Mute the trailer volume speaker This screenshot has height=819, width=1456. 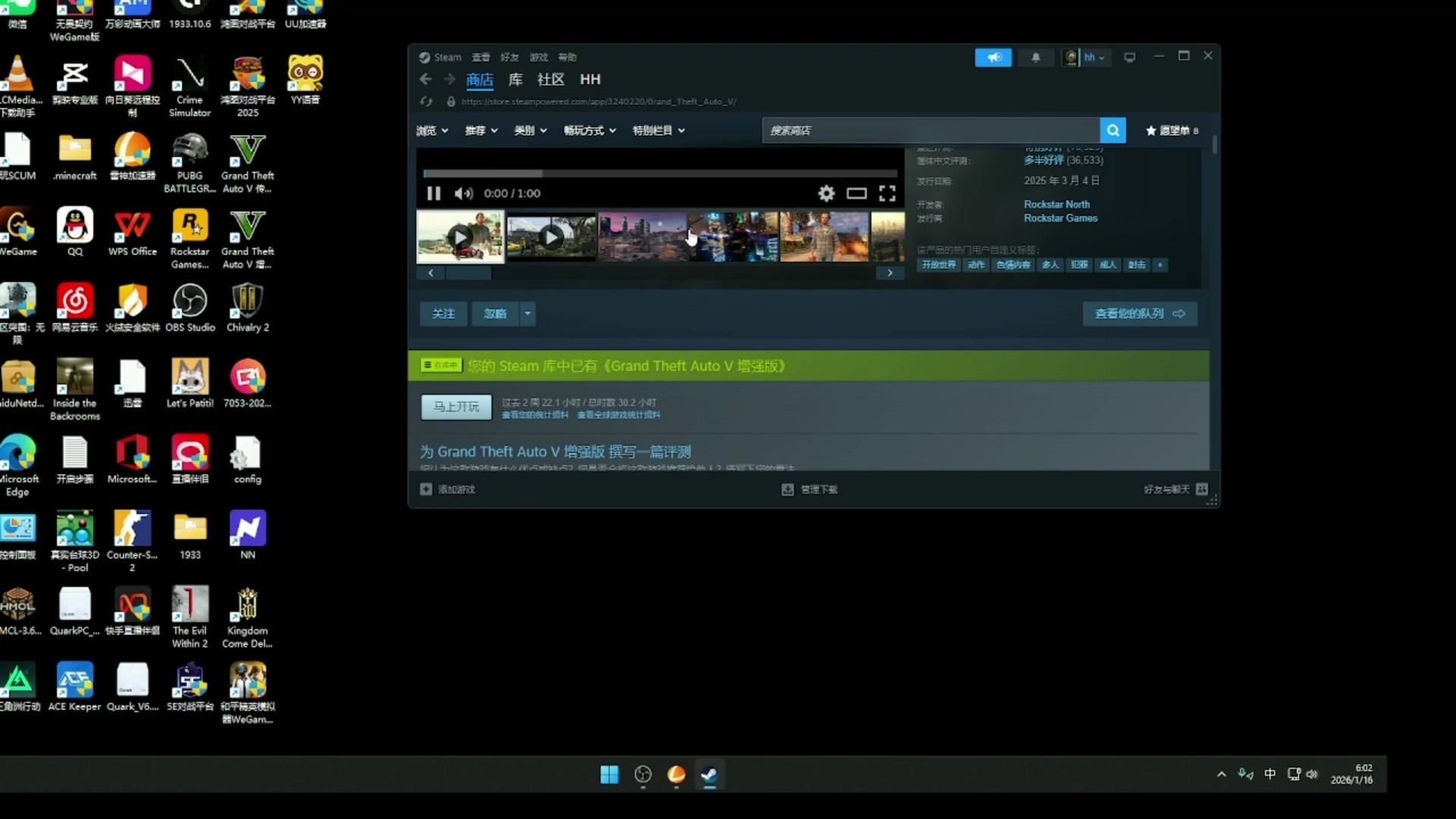tap(463, 193)
